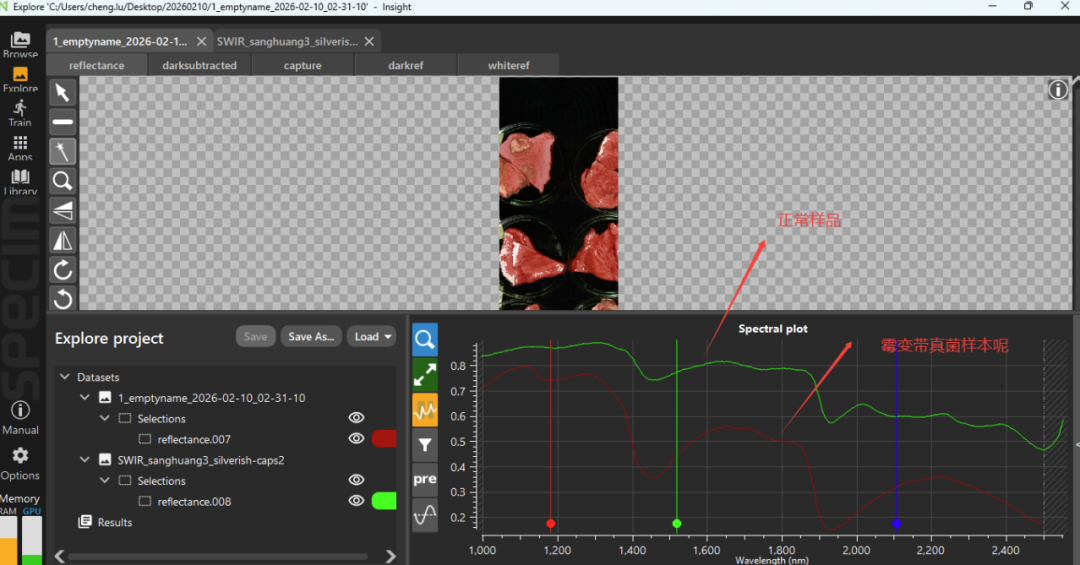Click the Memory RAM usage bar

[8, 540]
